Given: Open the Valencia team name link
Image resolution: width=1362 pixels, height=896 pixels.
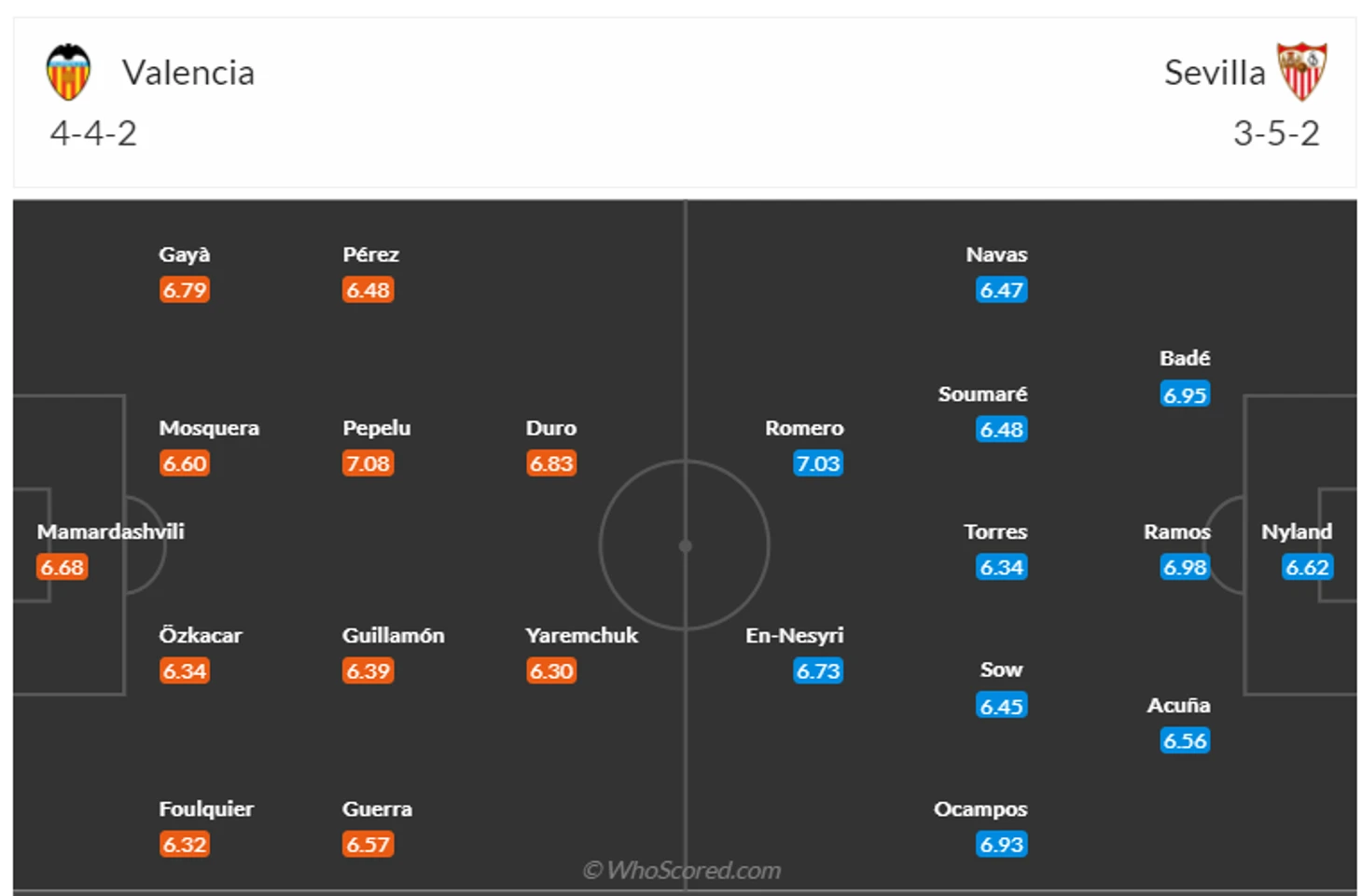Looking at the screenshot, I should 188,73.
